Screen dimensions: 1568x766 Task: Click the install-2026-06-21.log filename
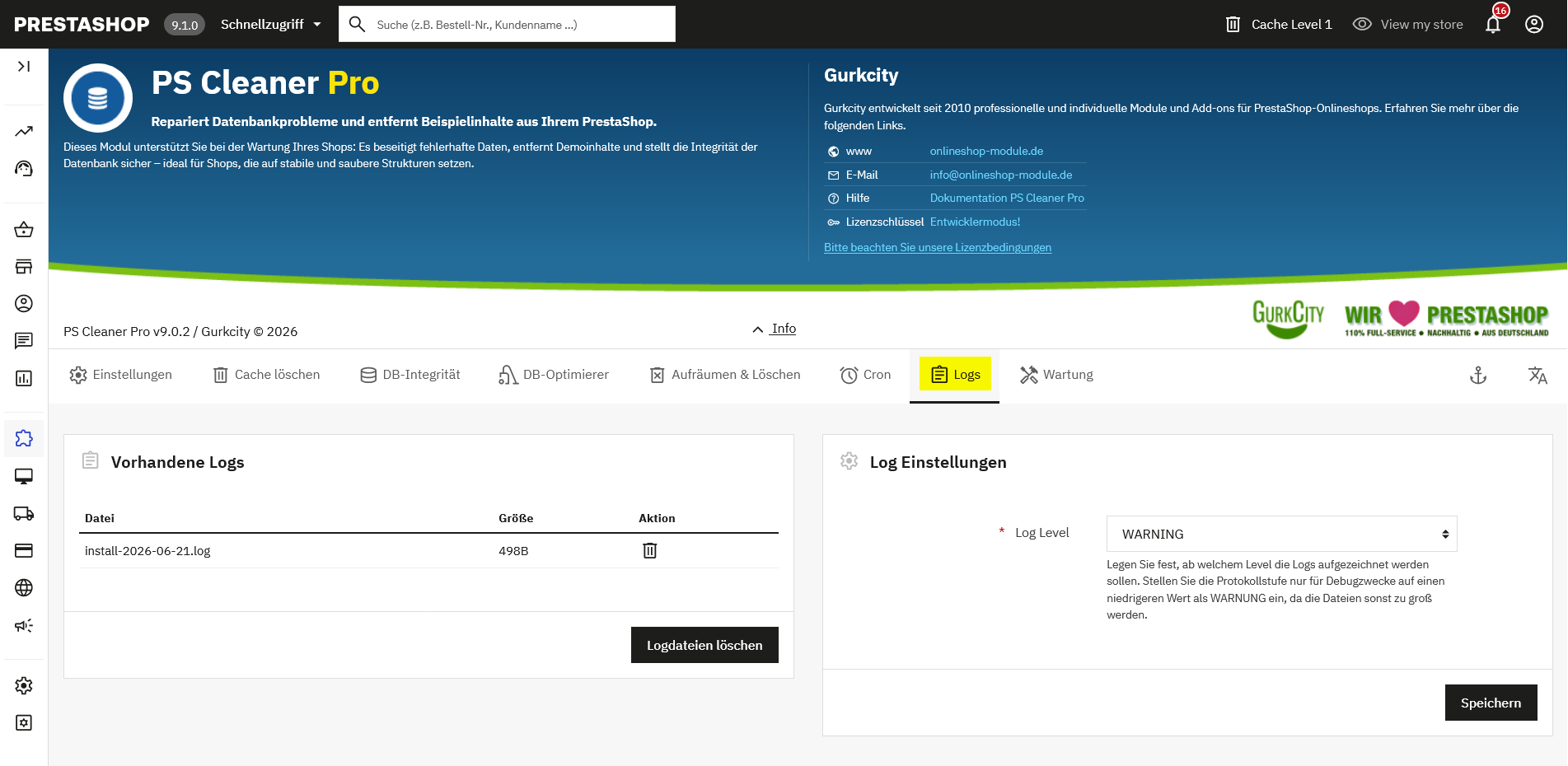[147, 551]
